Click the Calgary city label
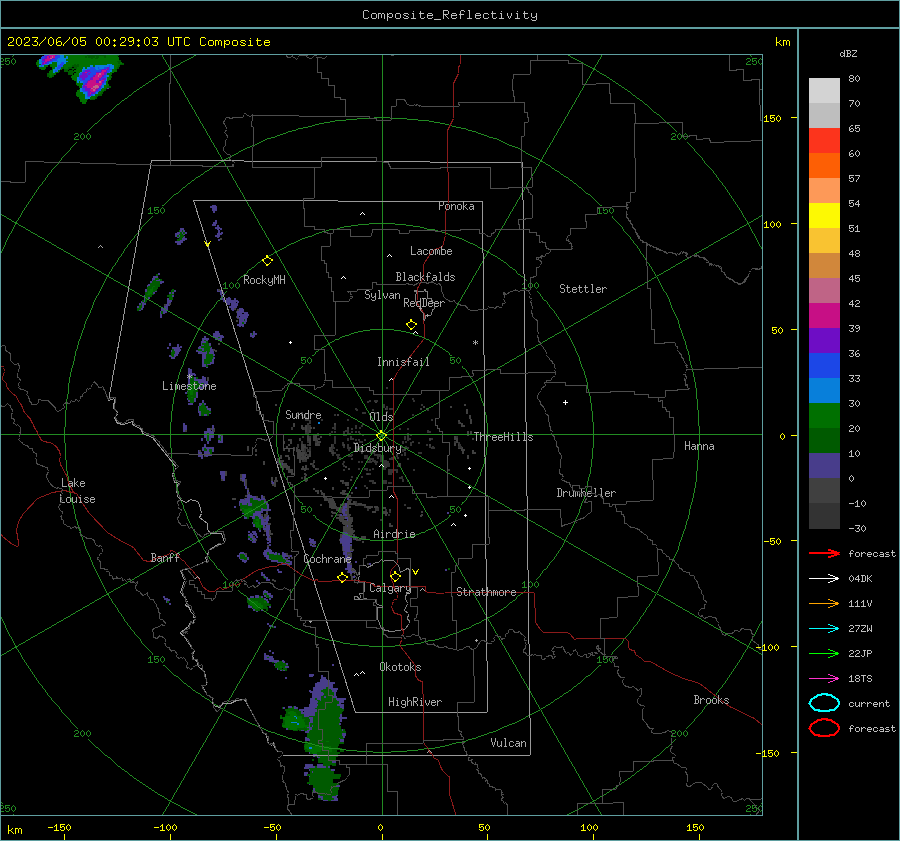 click(x=390, y=588)
